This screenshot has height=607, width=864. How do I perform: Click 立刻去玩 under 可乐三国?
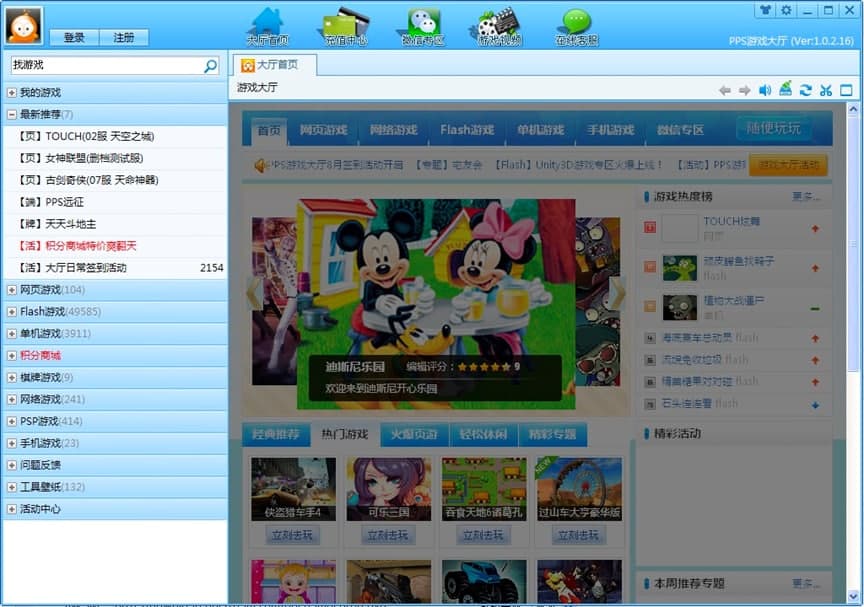click(x=388, y=535)
